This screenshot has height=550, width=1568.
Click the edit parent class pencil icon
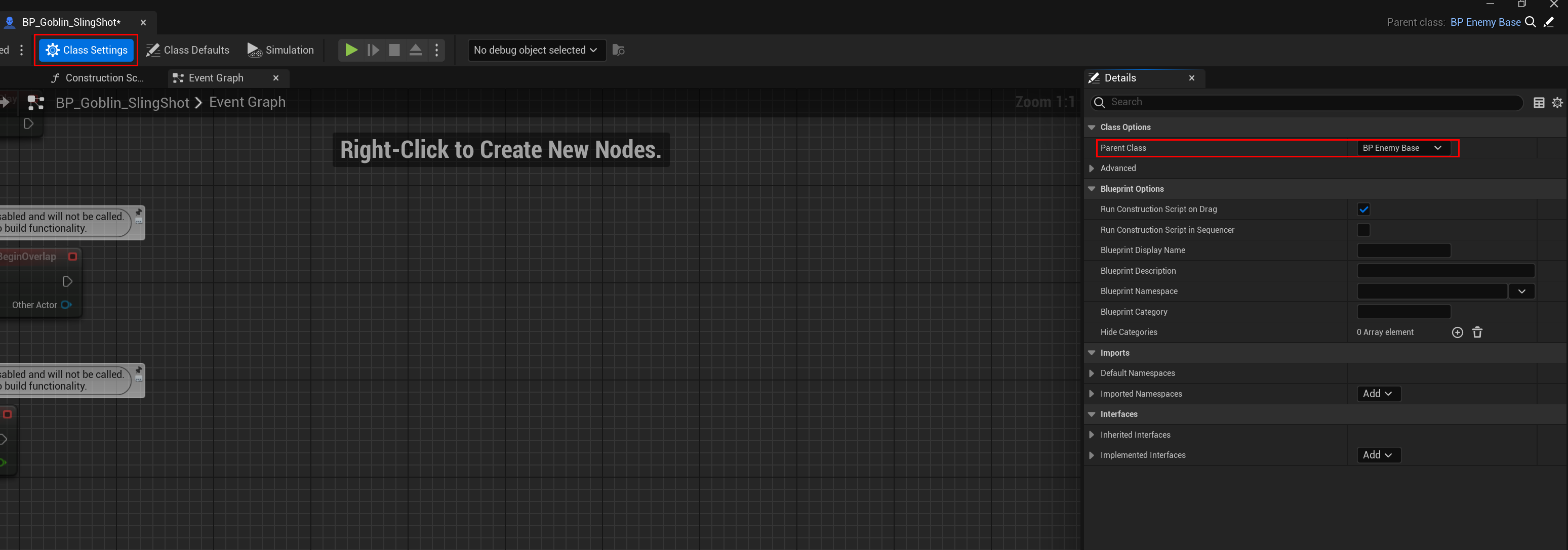pyautogui.click(x=1549, y=22)
